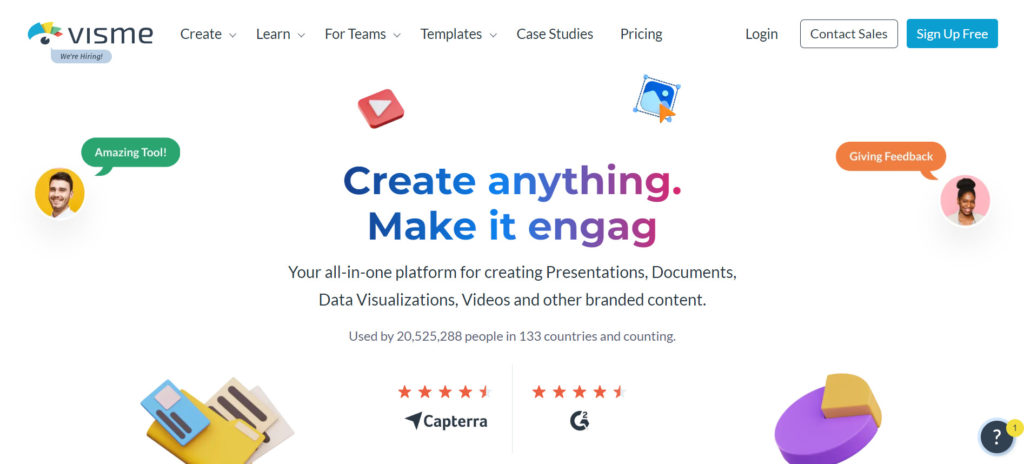Click the blue image placeholder icon
This screenshot has width=1024, height=464.
click(657, 98)
